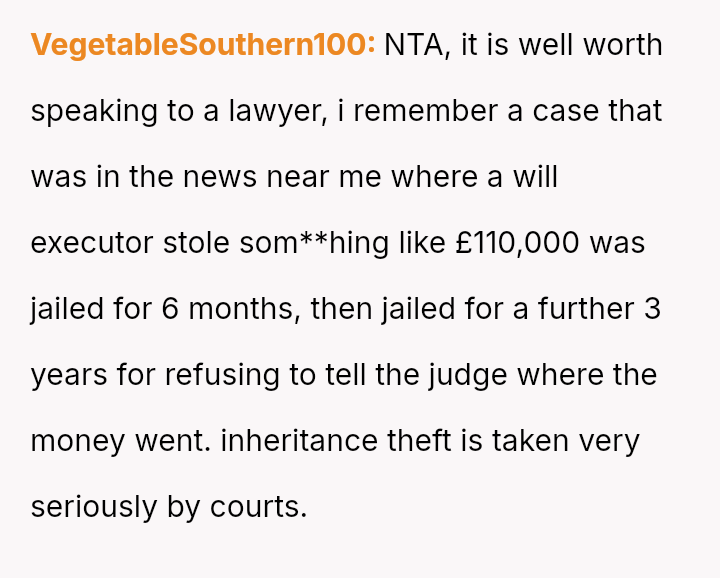The width and height of the screenshot is (720, 578).
Task: Click the word "further" in the comment
Action: pyautogui.click(x=586, y=309)
